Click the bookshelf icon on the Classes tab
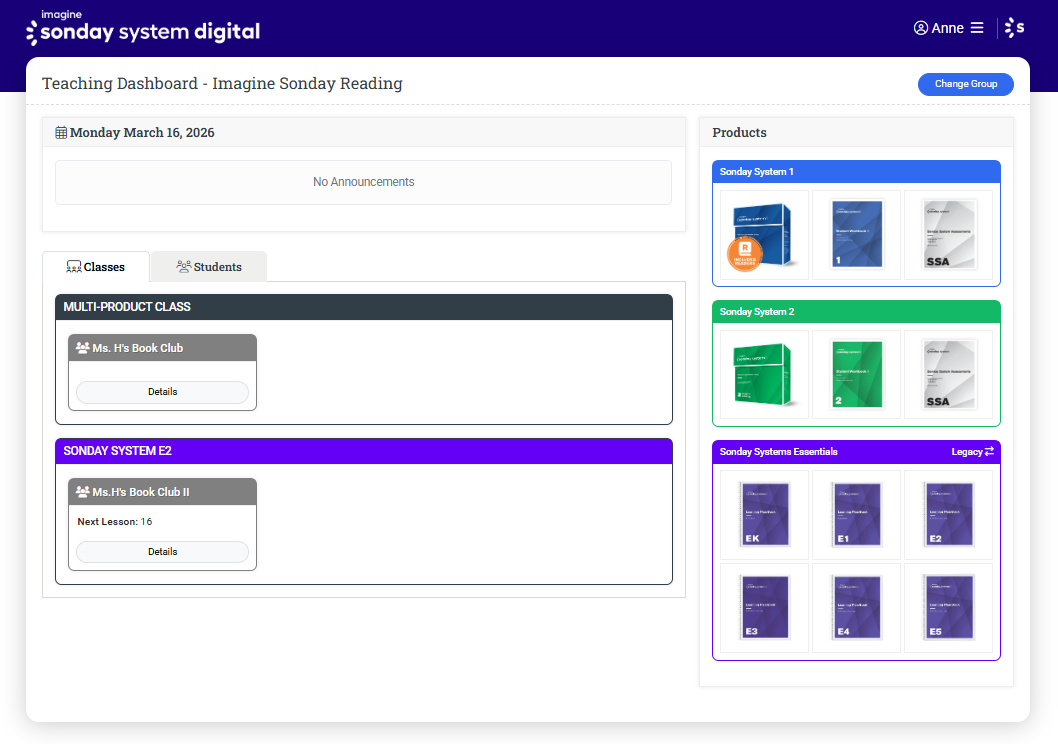Viewport: 1058px width, 744px height. tap(74, 266)
